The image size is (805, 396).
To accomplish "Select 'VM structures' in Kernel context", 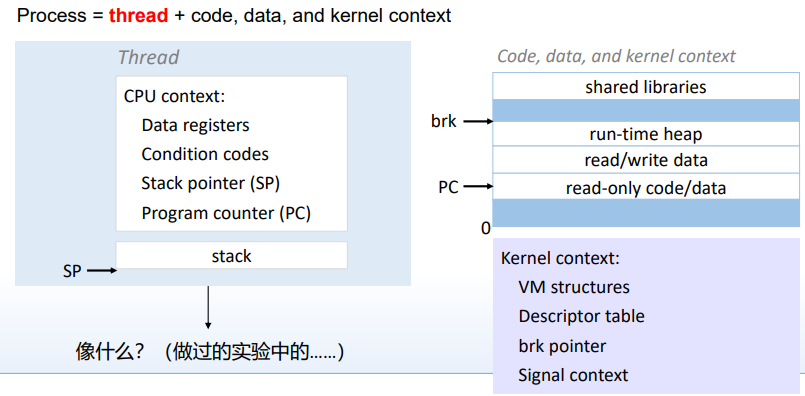I will pyautogui.click(x=574, y=287).
